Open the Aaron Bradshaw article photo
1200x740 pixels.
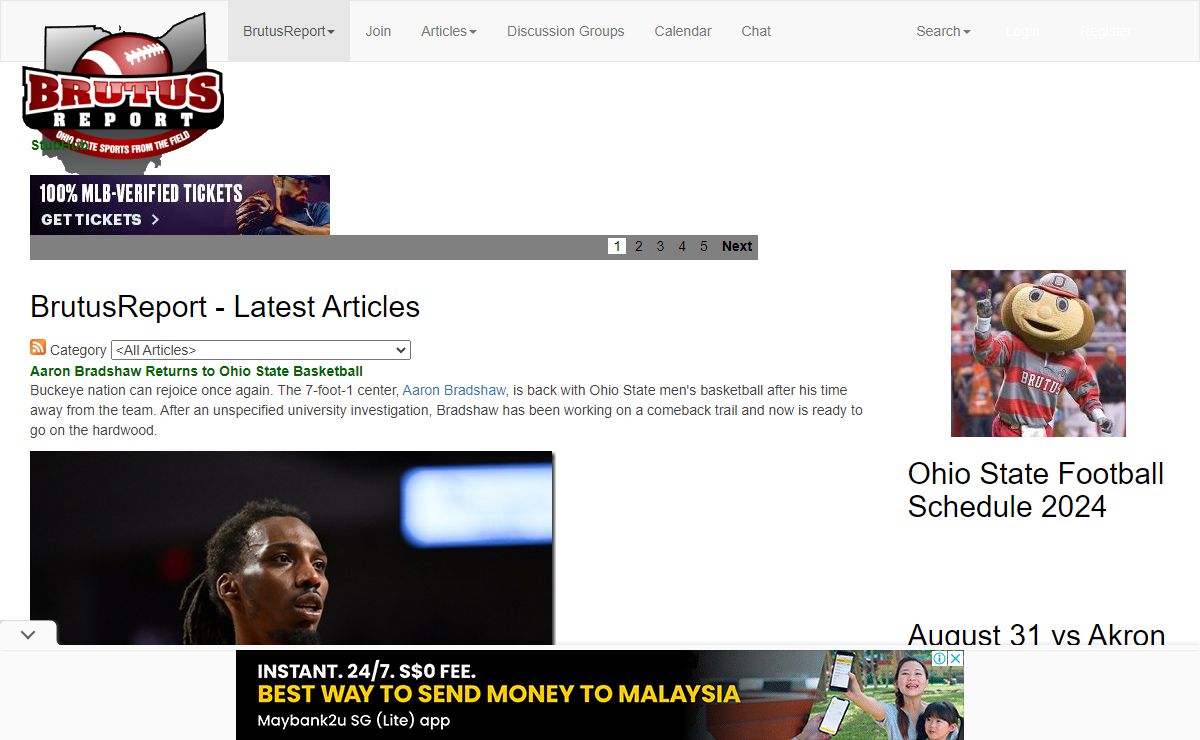tap(292, 548)
